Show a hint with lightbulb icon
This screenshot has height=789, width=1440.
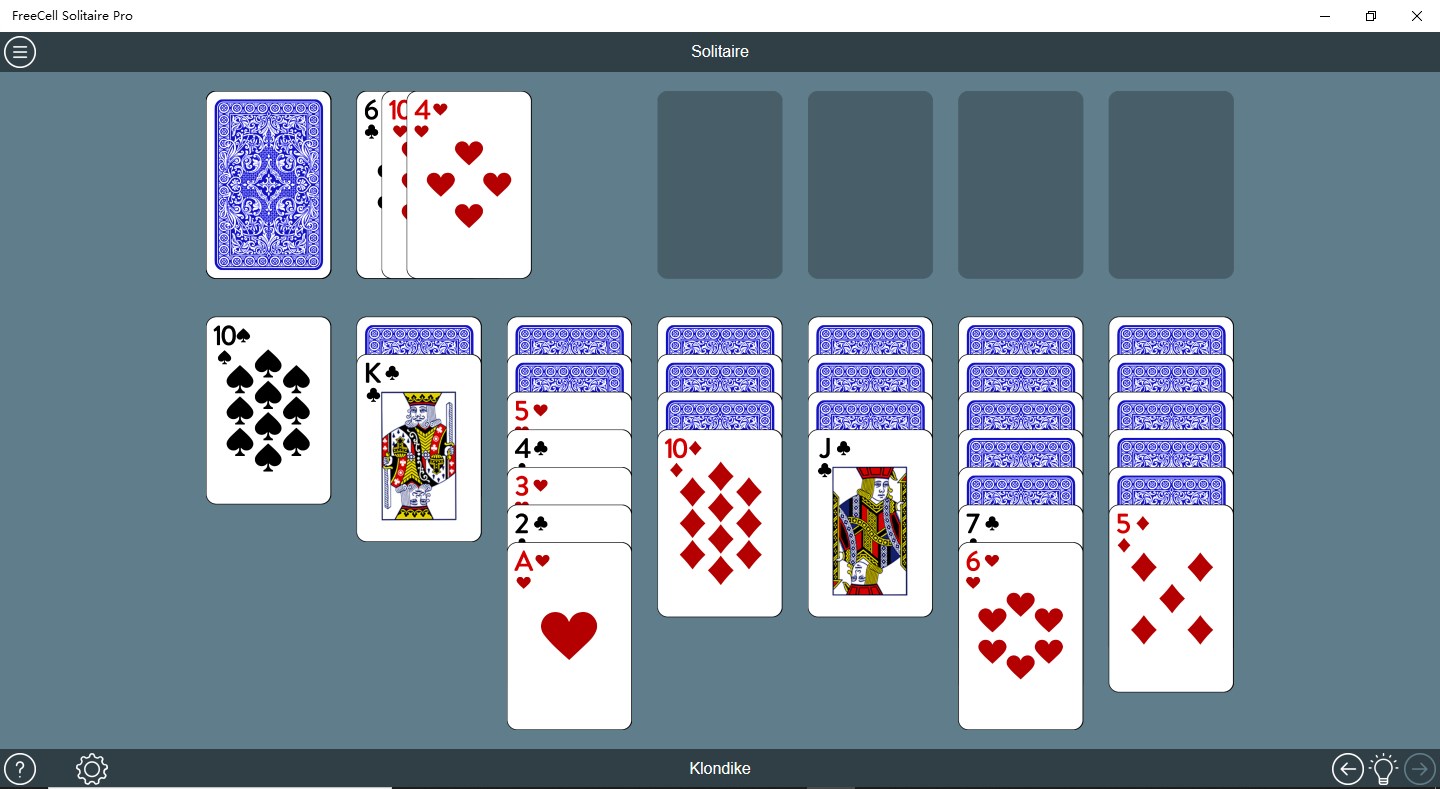(1383, 768)
